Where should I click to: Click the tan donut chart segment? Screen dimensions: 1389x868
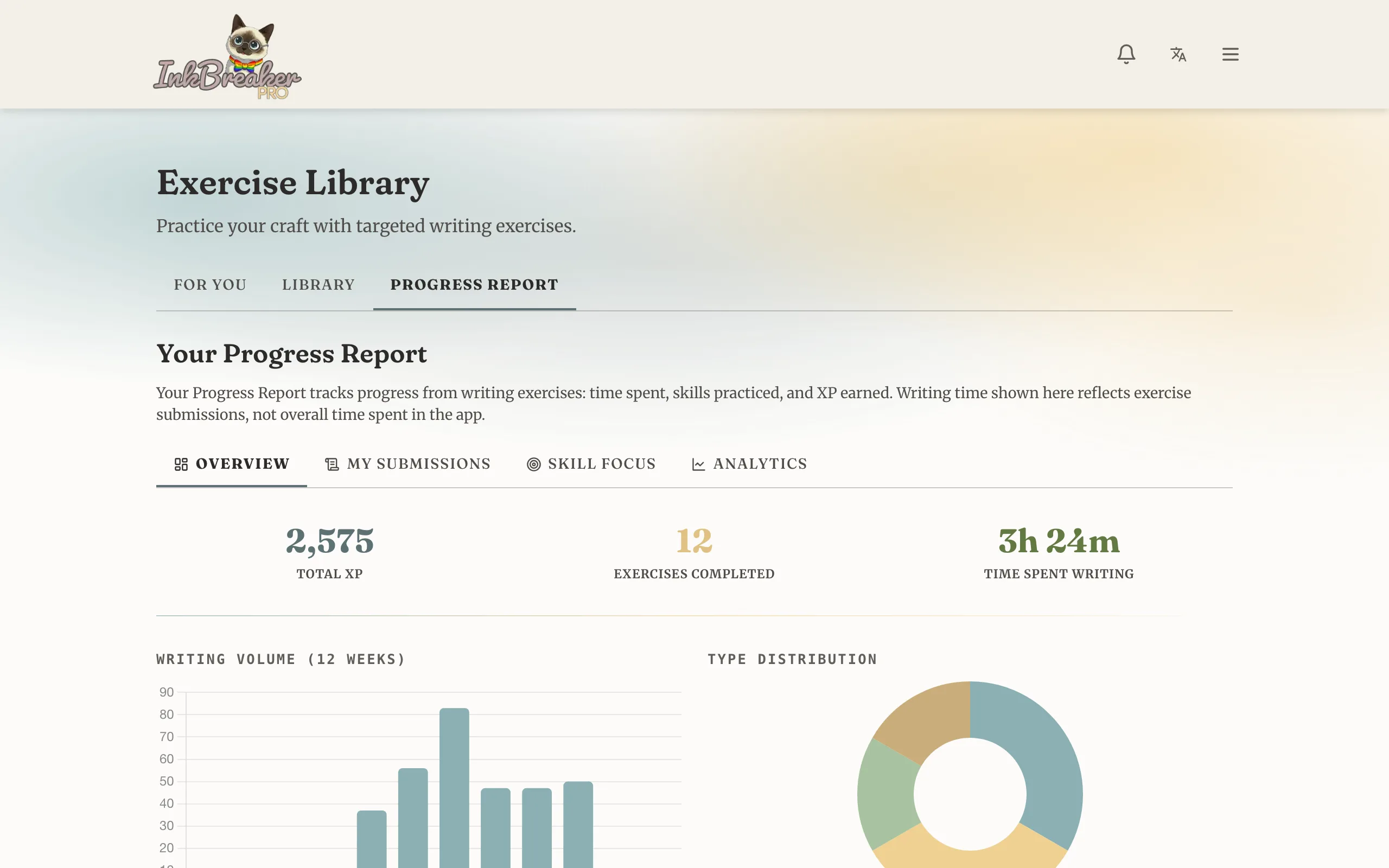point(929,721)
